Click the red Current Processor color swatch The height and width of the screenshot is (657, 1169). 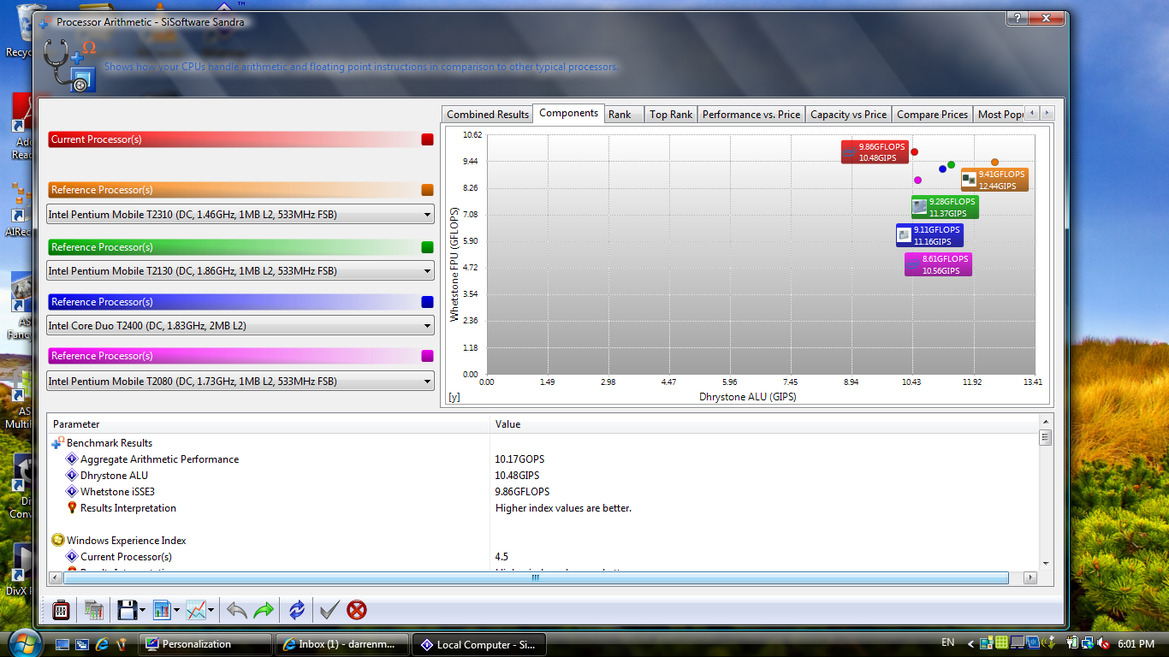click(x=427, y=139)
